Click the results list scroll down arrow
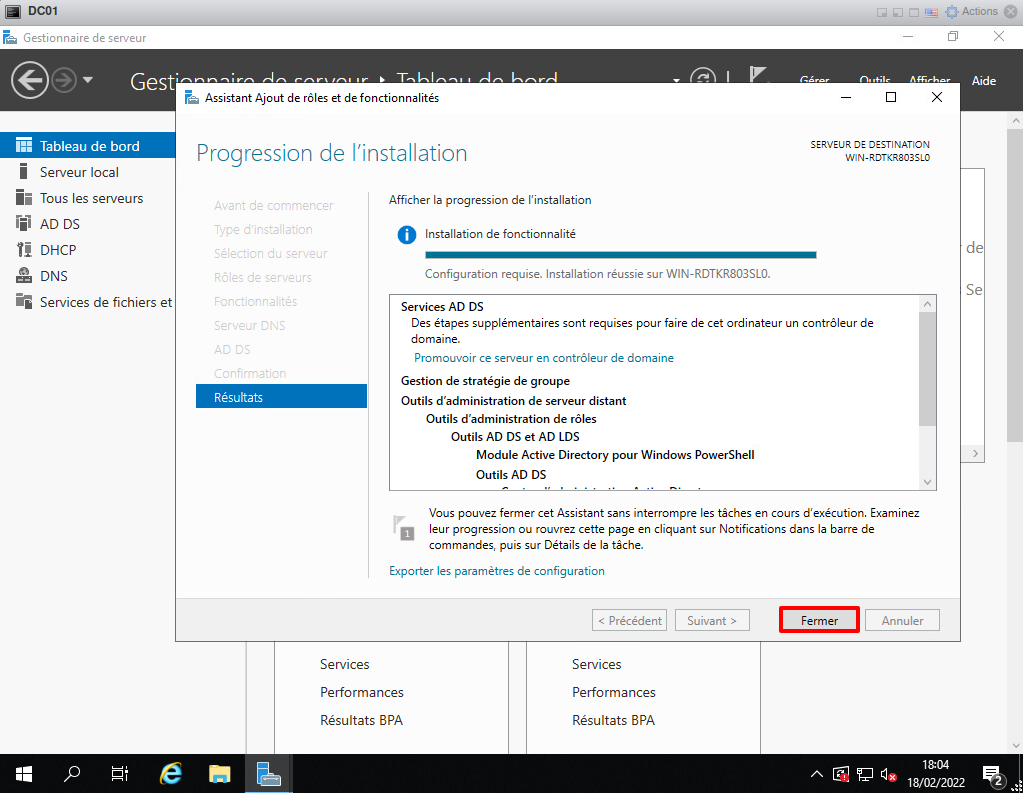The width and height of the screenshot is (1023, 793). (927, 481)
